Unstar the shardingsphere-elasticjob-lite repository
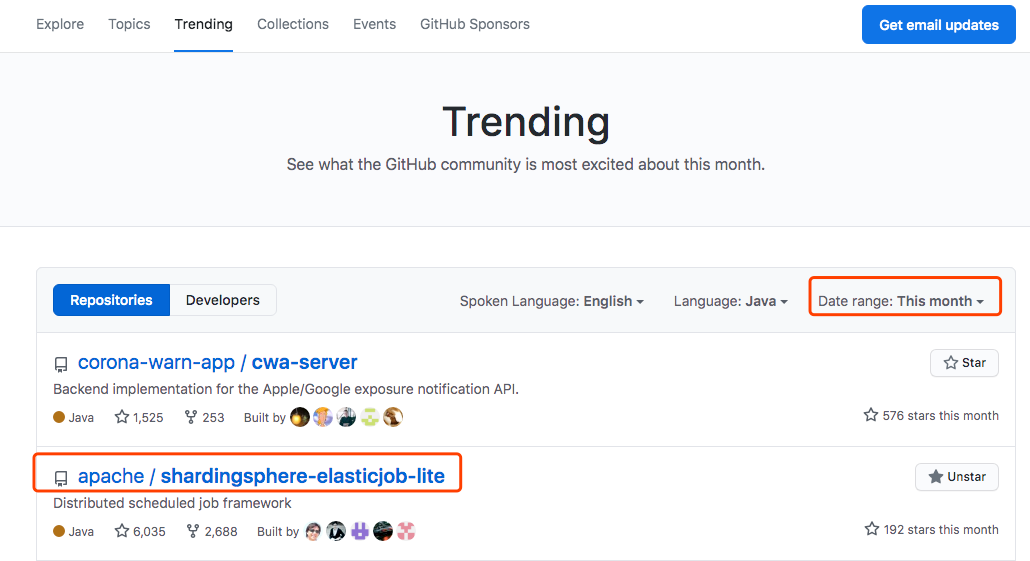Screen dimensions: 1030x561 pos(956,477)
